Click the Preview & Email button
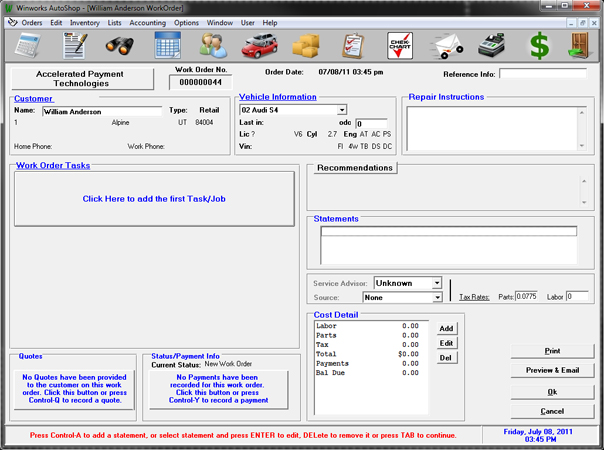 click(x=552, y=370)
